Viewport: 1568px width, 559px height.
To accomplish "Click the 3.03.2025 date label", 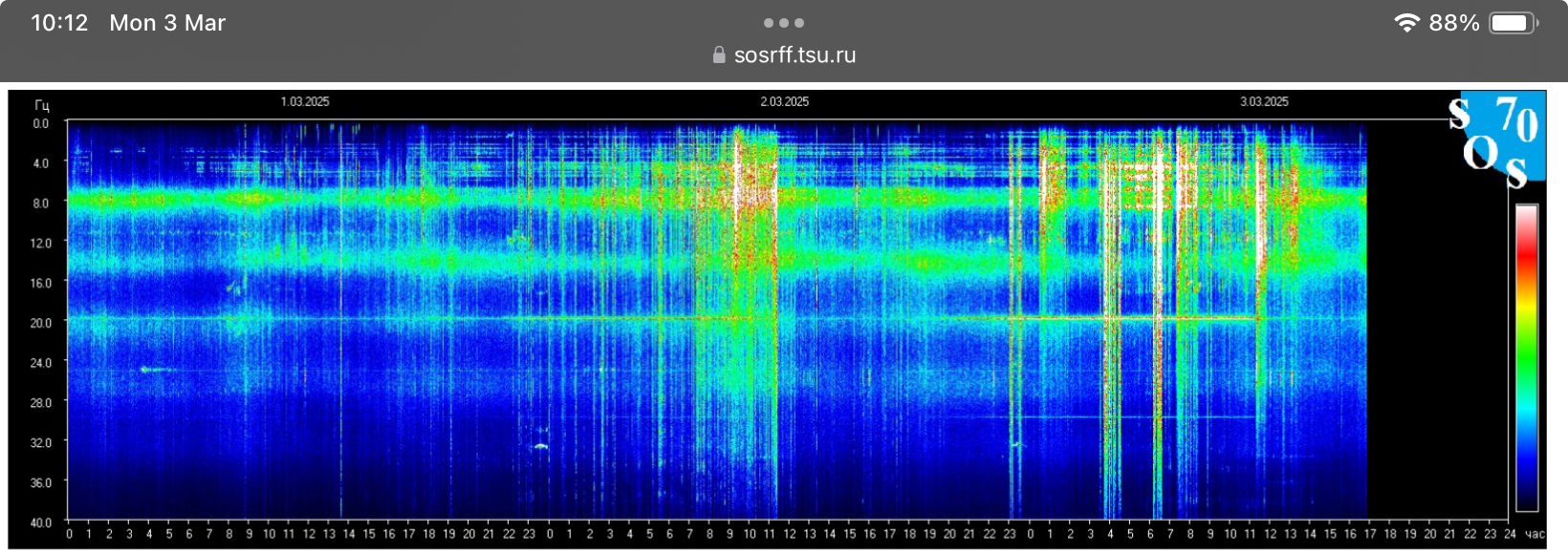I will [1264, 101].
